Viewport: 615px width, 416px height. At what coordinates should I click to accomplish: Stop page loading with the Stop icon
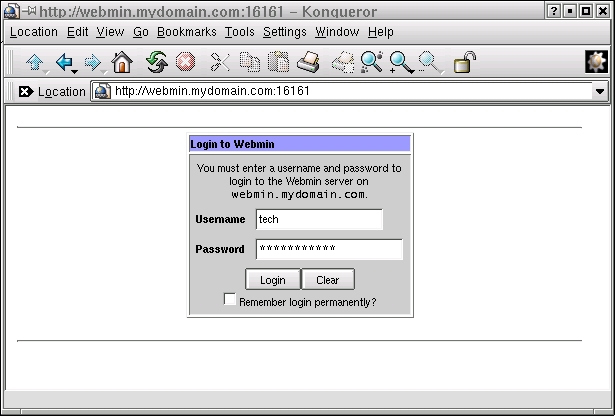185,63
